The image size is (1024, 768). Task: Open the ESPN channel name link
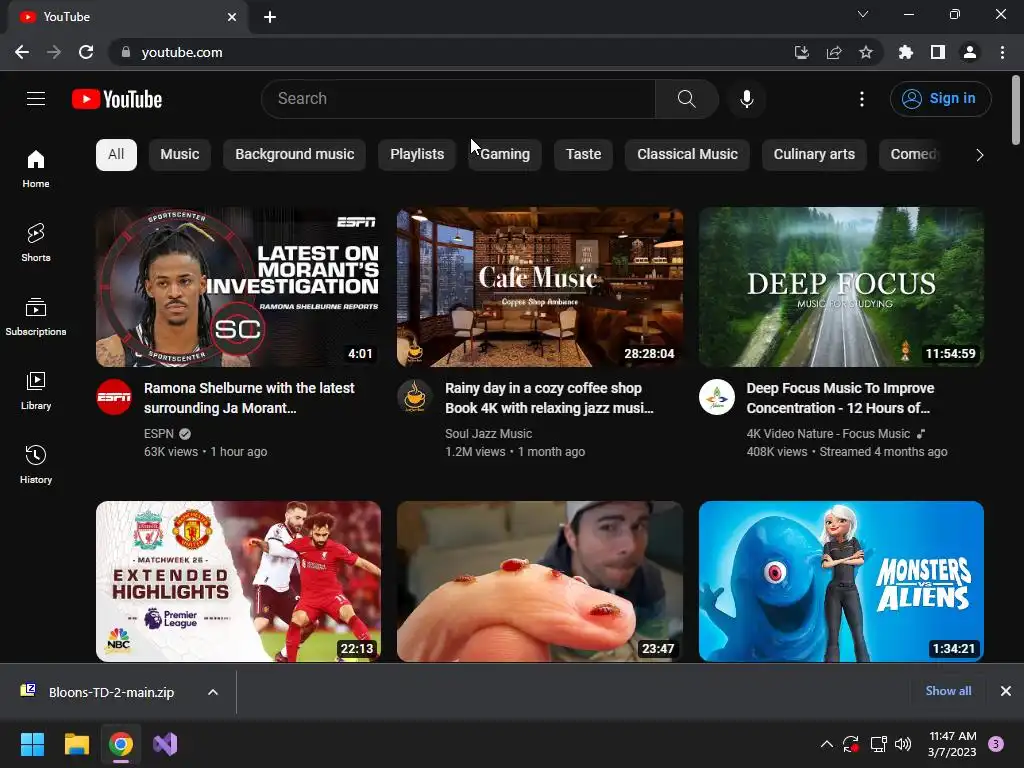click(159, 434)
